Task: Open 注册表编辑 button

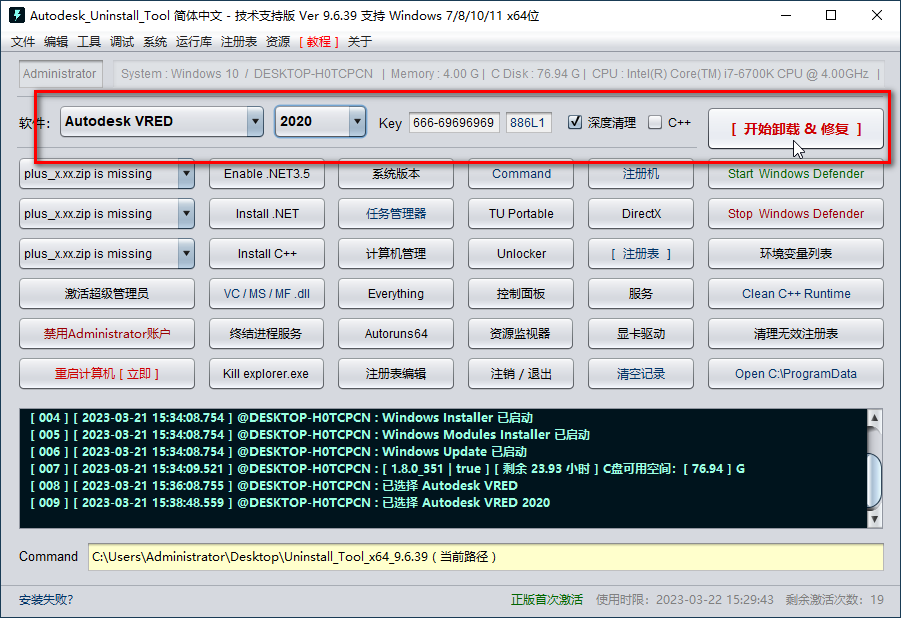Action: click(x=396, y=374)
